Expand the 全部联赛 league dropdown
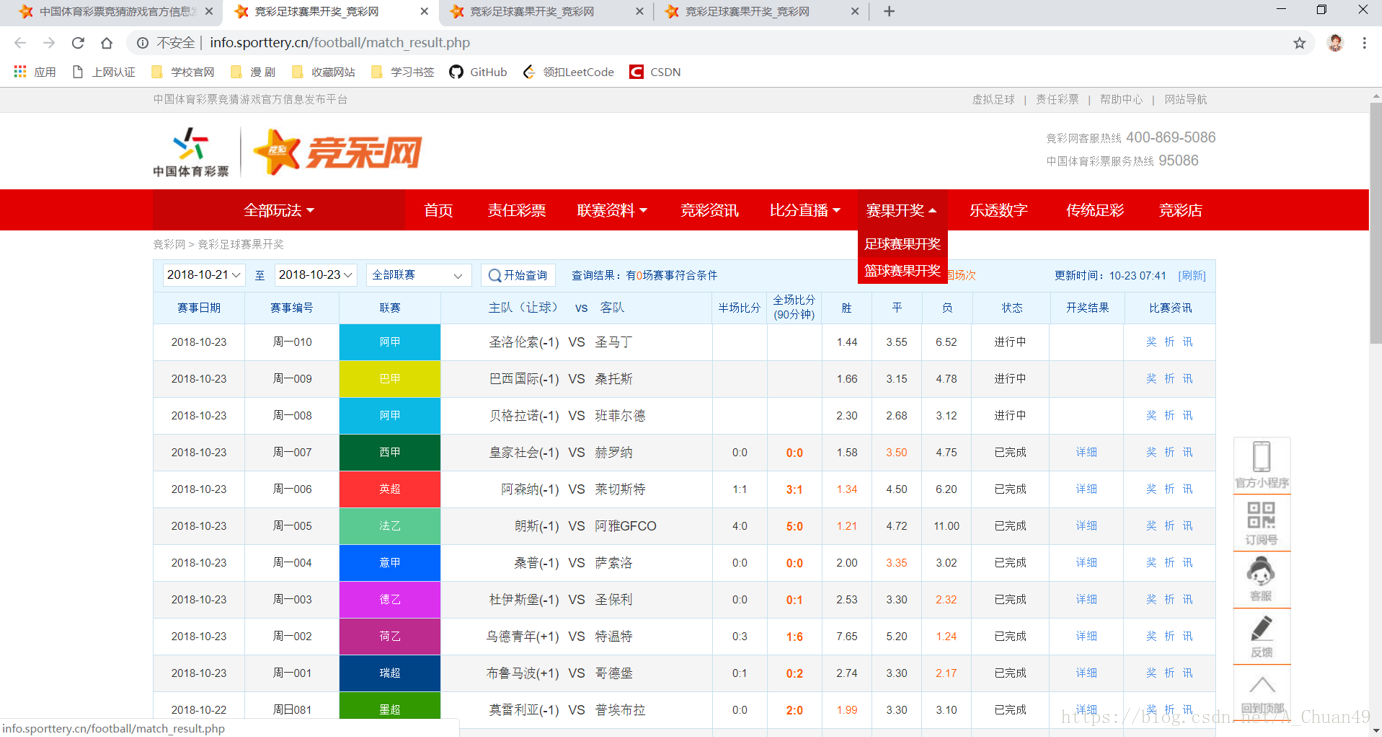 click(x=418, y=275)
